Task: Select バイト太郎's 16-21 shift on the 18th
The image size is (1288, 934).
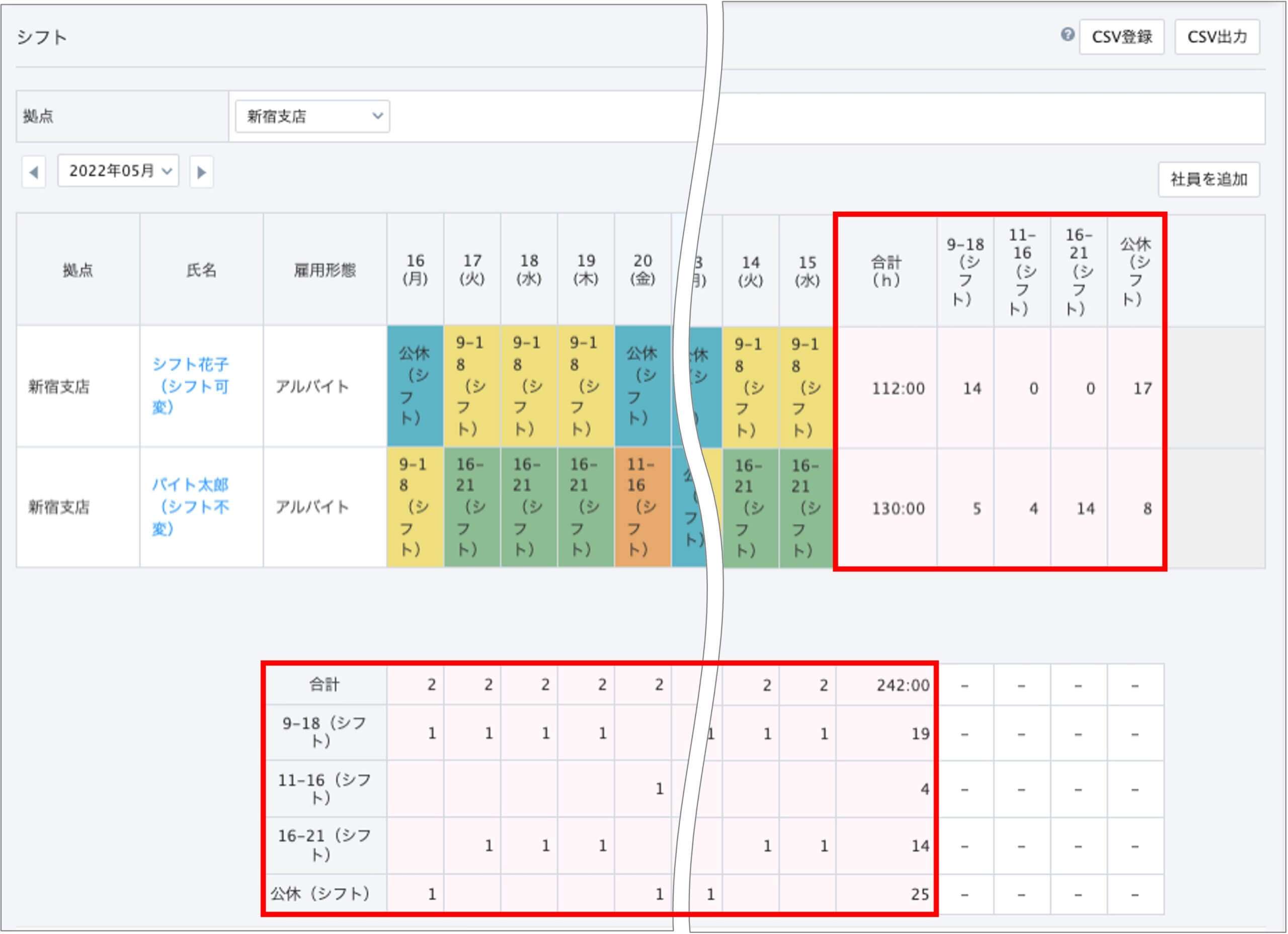Action: 529,506
